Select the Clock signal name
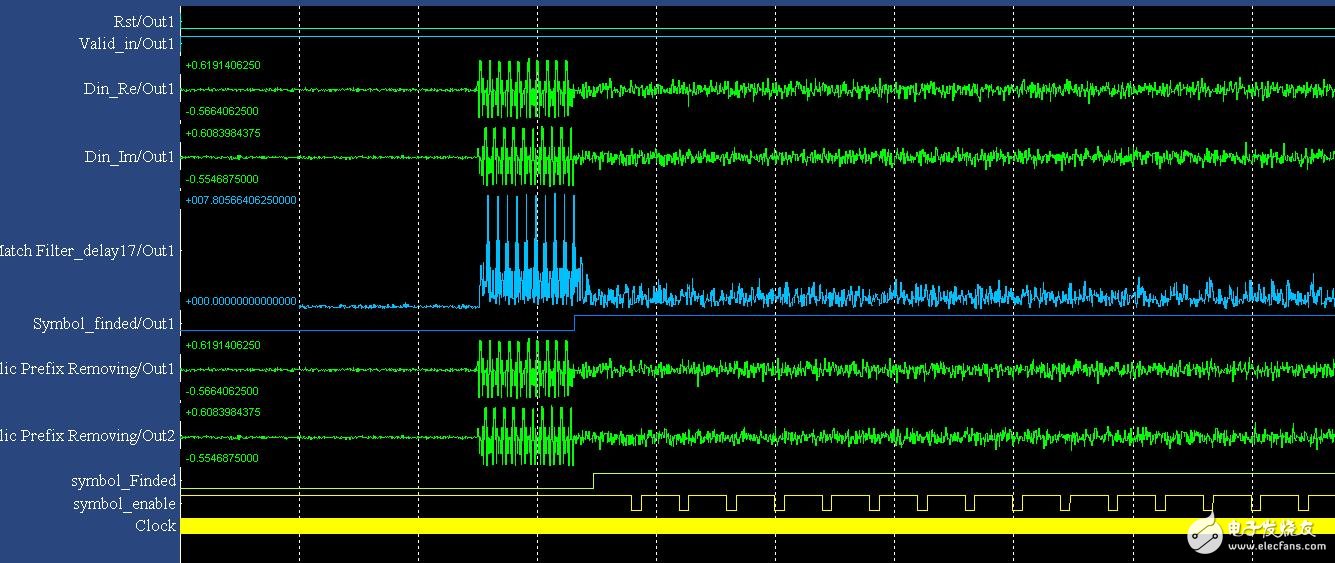The width and height of the screenshot is (1335, 563). (x=155, y=526)
